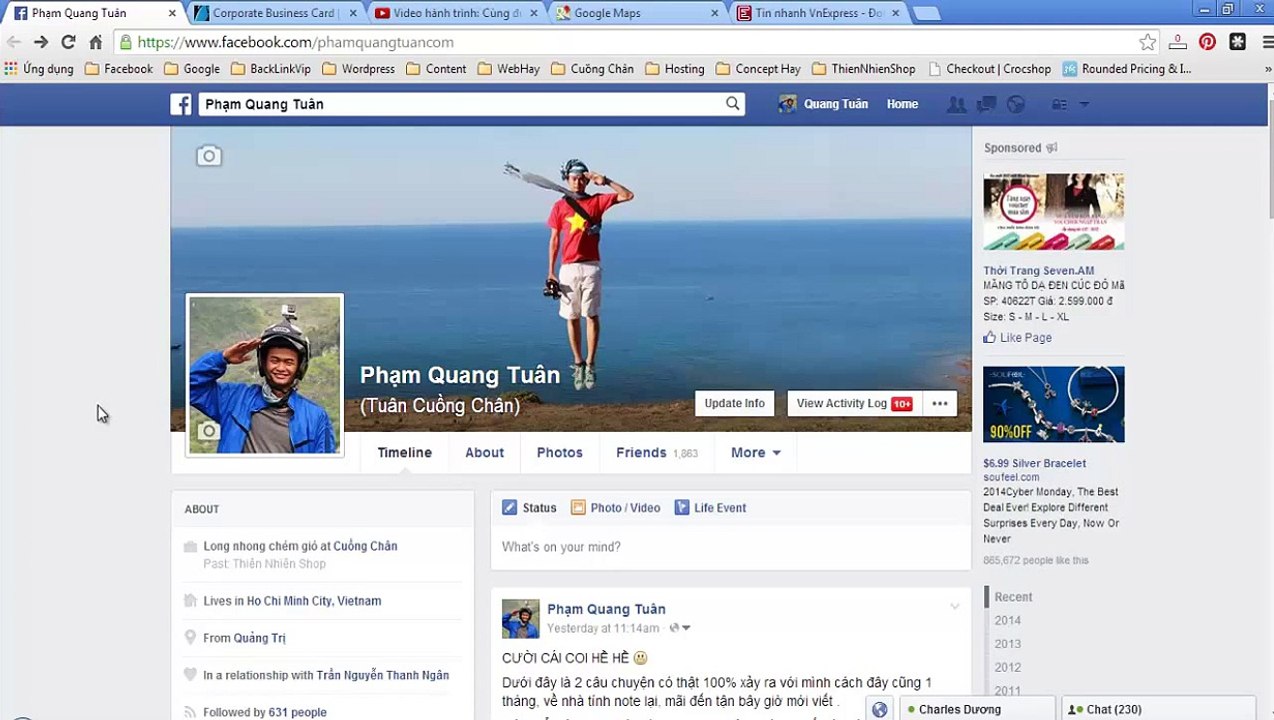Open the Friends profile tab
Image resolution: width=1274 pixels, height=720 pixels.
tap(657, 453)
